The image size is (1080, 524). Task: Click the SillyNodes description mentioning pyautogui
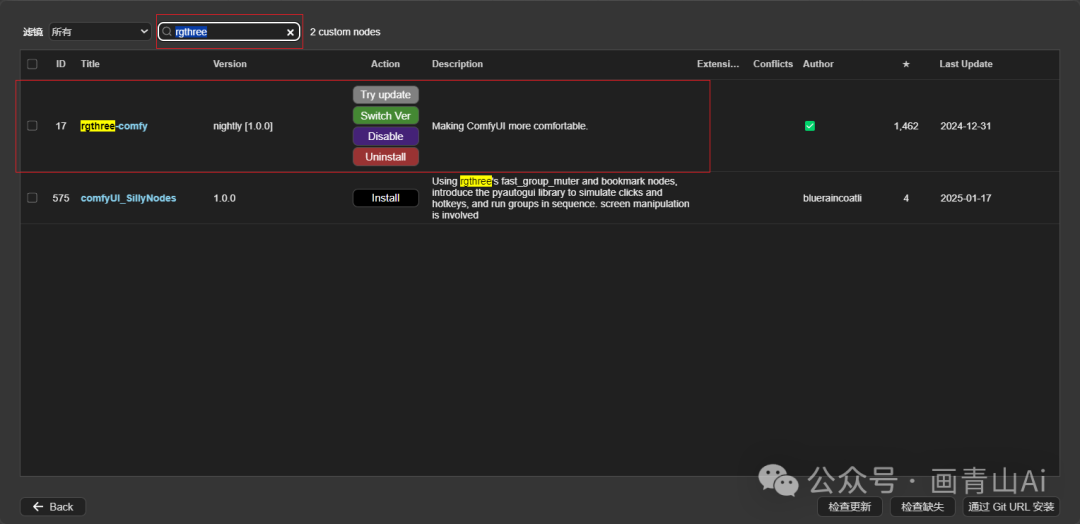(x=561, y=198)
